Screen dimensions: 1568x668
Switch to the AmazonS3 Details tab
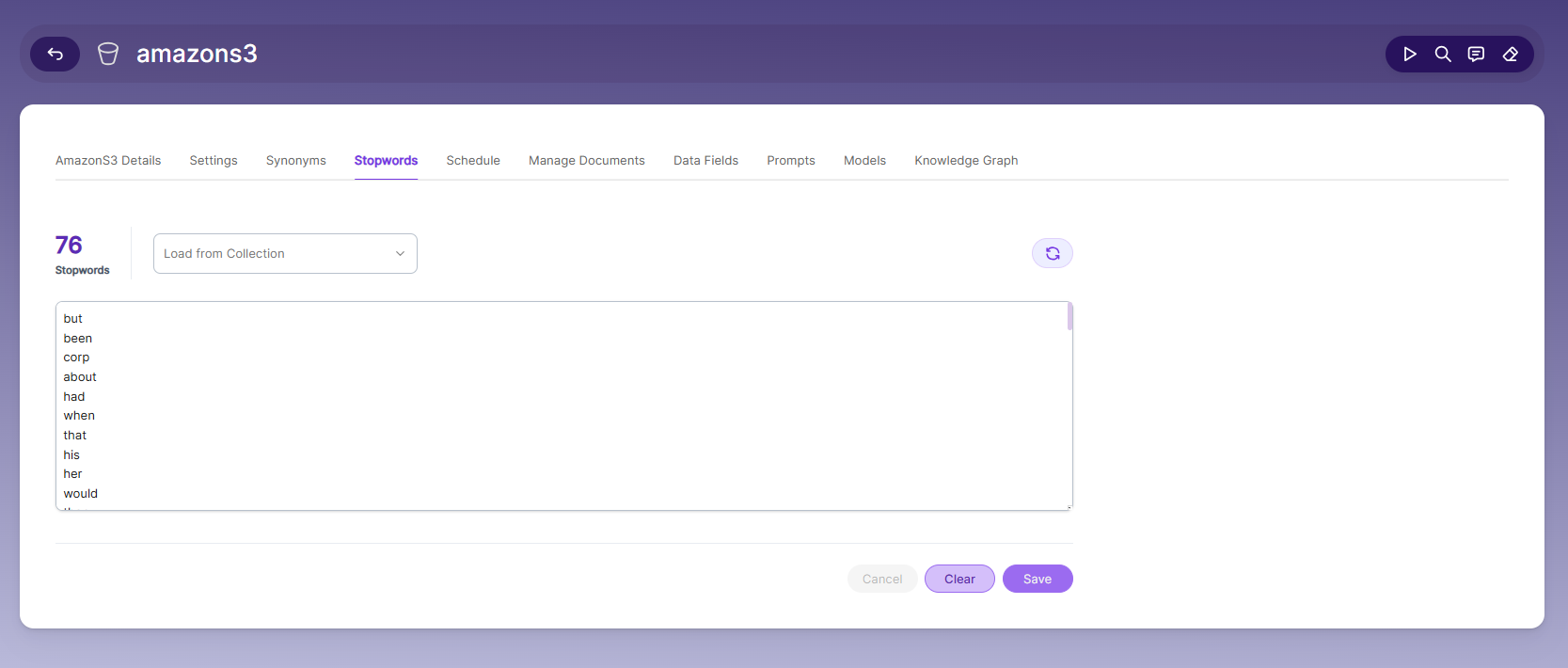point(108,161)
